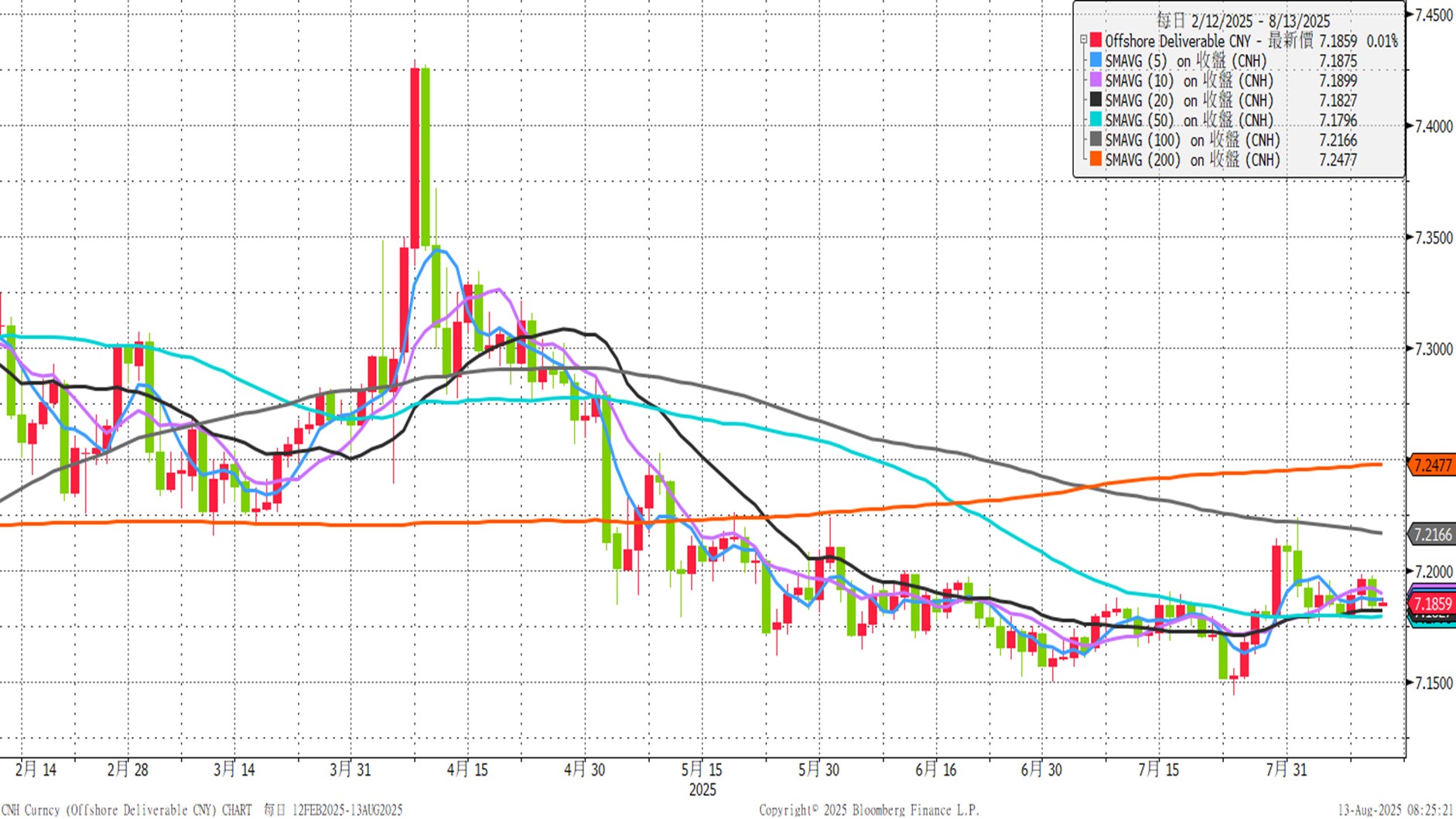Click the gray 7.2166 price tag on axis
1456x819 pixels.
point(1432,534)
